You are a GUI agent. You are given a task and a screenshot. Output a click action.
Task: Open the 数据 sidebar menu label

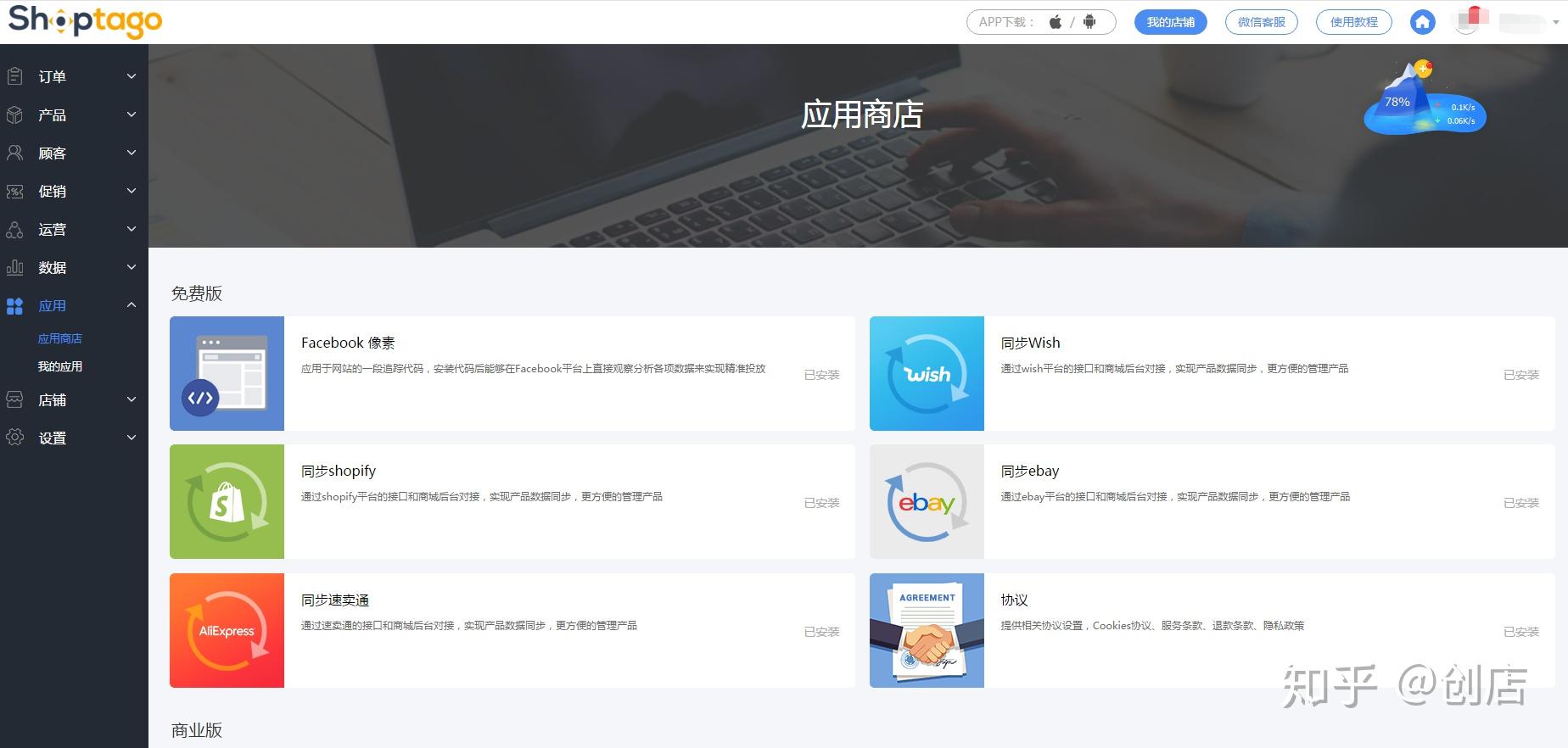[53, 267]
